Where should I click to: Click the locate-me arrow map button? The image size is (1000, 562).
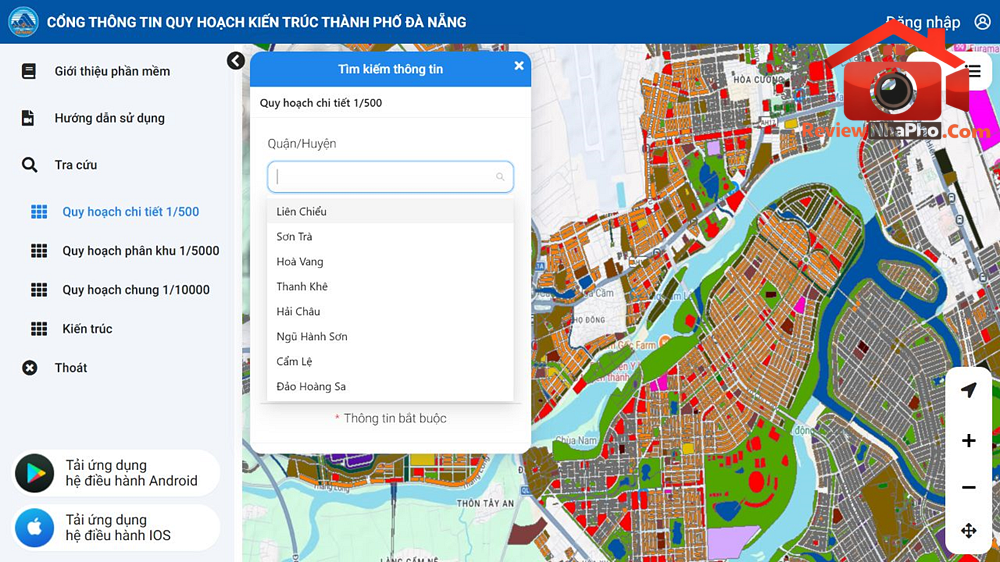[969, 390]
